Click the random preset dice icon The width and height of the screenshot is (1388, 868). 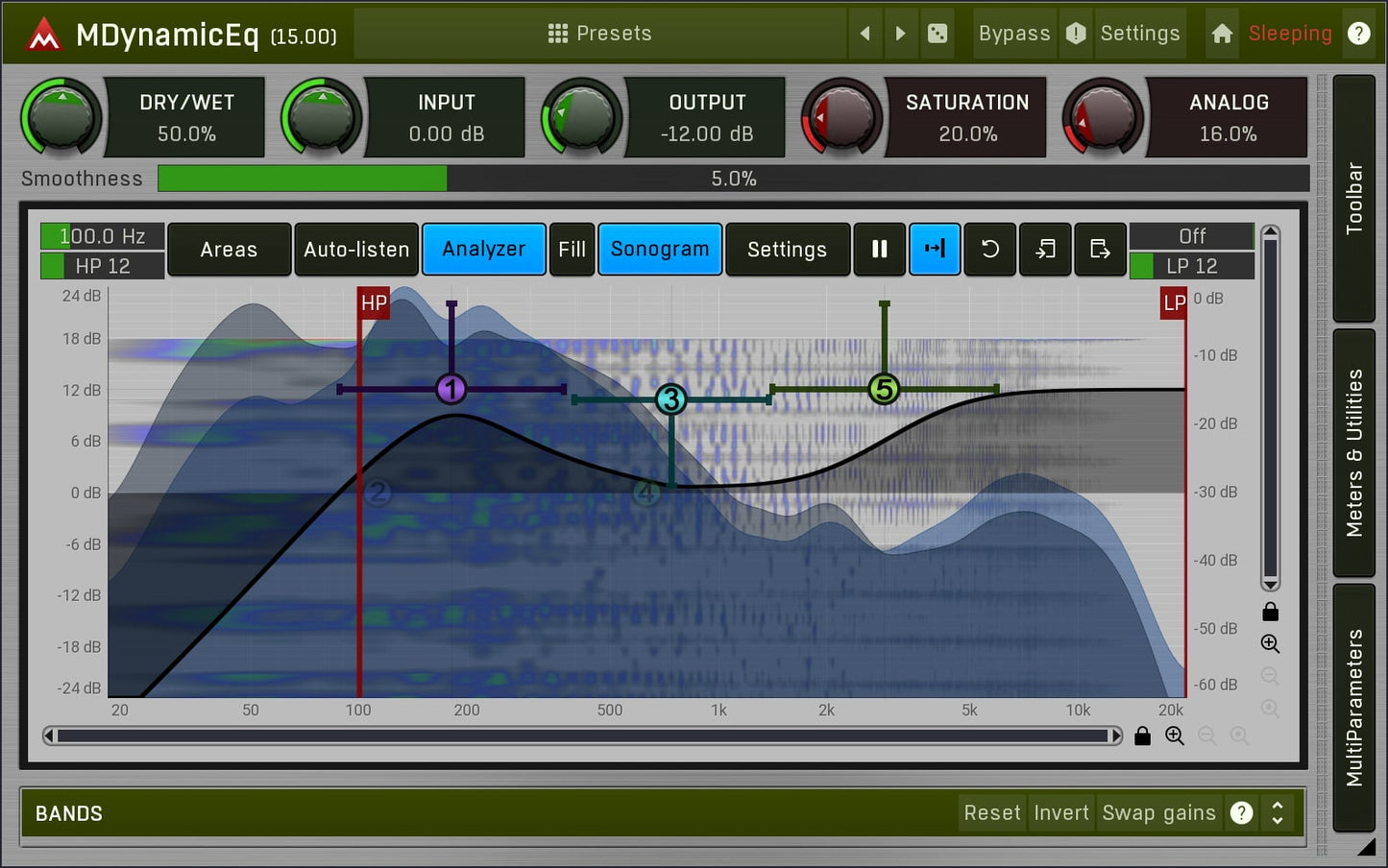click(937, 34)
